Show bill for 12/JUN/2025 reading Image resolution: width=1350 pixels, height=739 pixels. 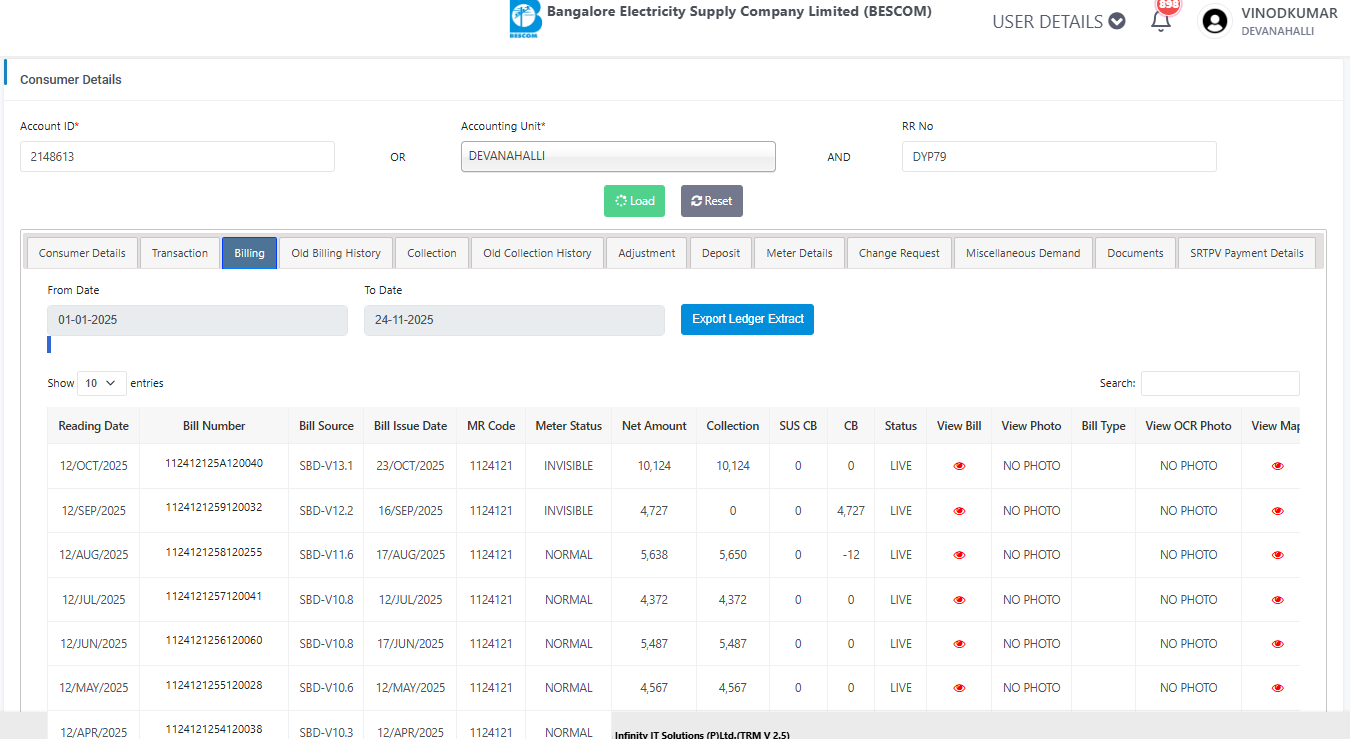click(x=959, y=644)
